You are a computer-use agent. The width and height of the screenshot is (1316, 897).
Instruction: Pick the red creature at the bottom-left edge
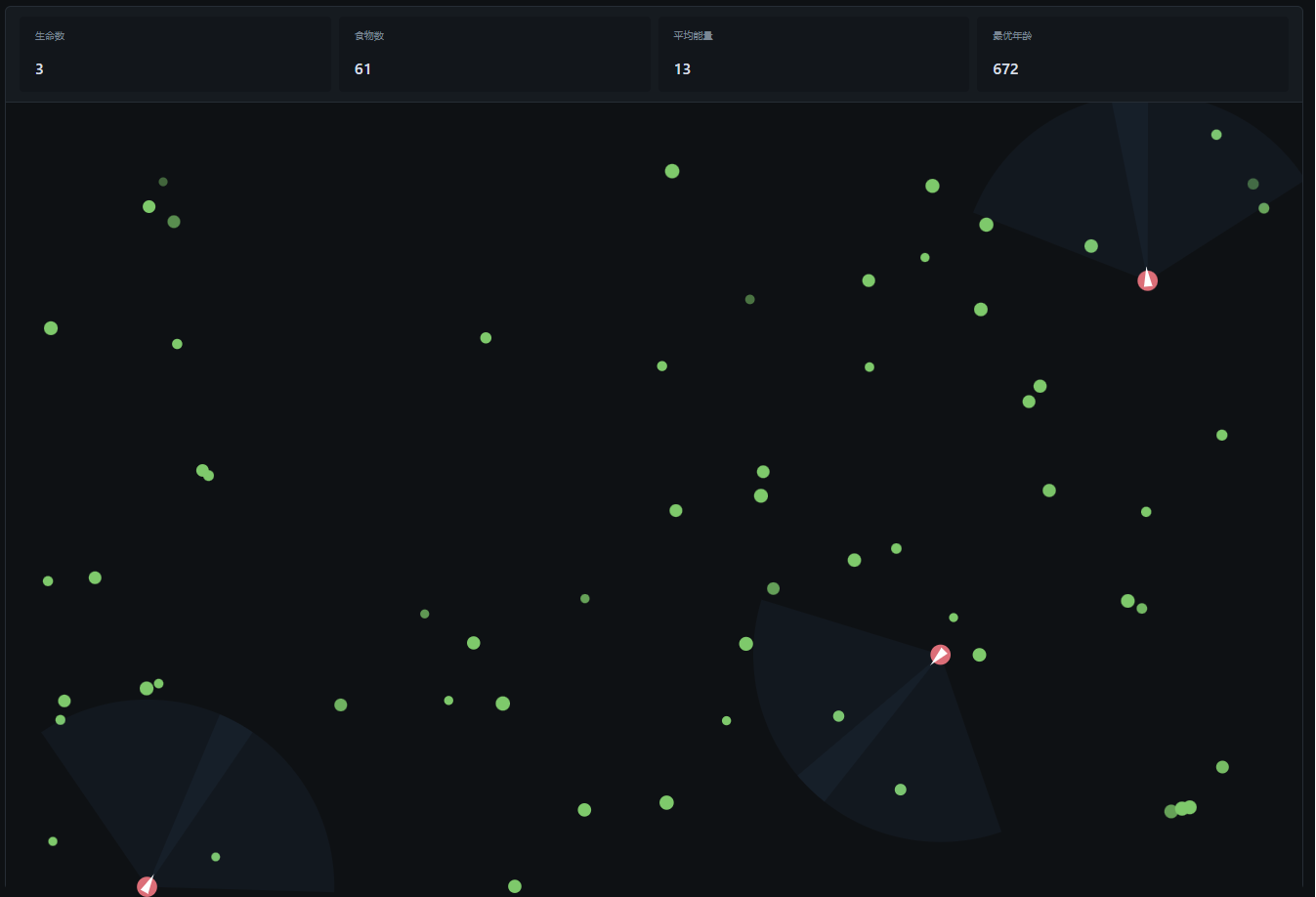point(148,886)
